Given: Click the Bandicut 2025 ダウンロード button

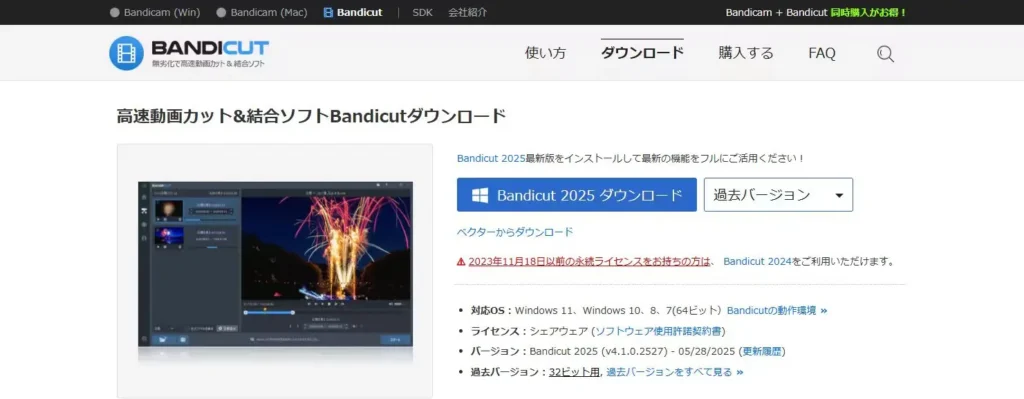Looking at the screenshot, I should [x=577, y=195].
